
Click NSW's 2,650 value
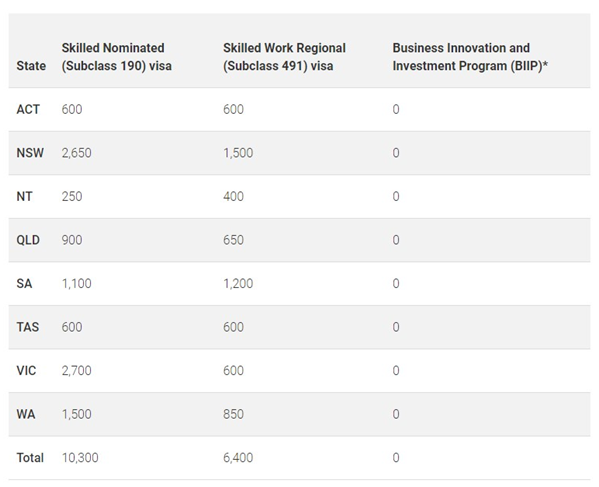tap(76, 153)
